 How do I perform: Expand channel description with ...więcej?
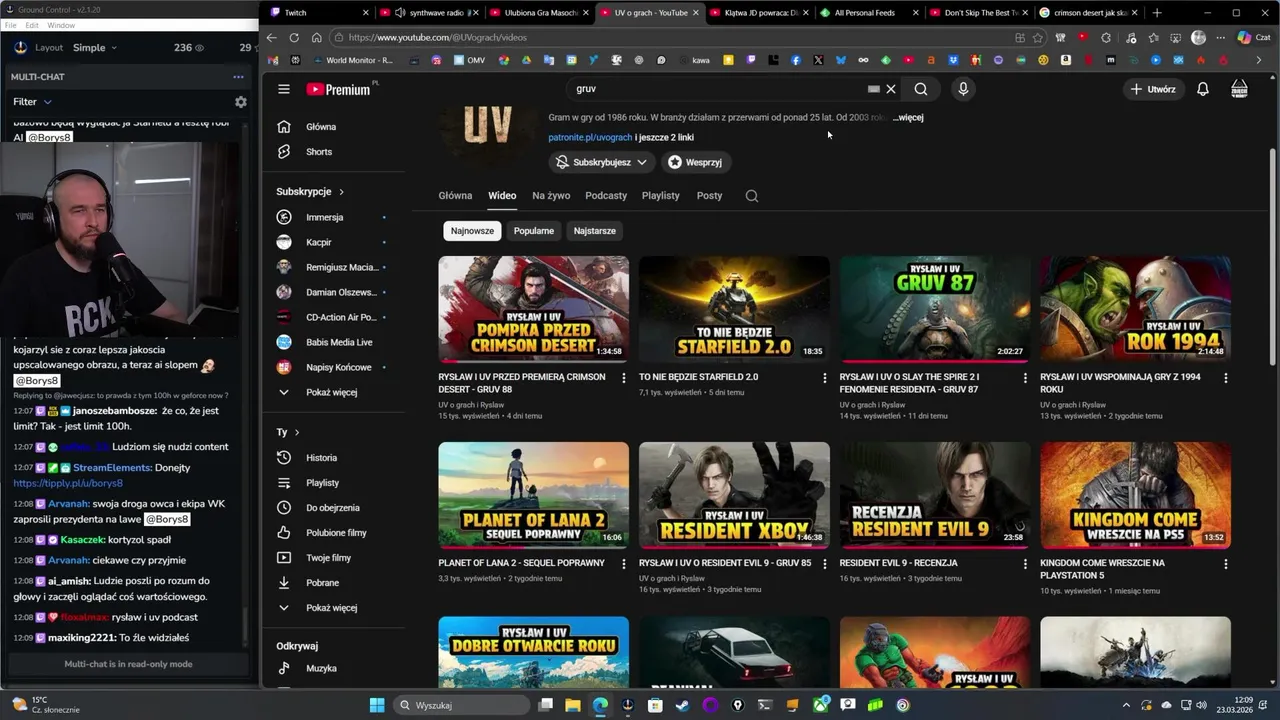click(908, 118)
